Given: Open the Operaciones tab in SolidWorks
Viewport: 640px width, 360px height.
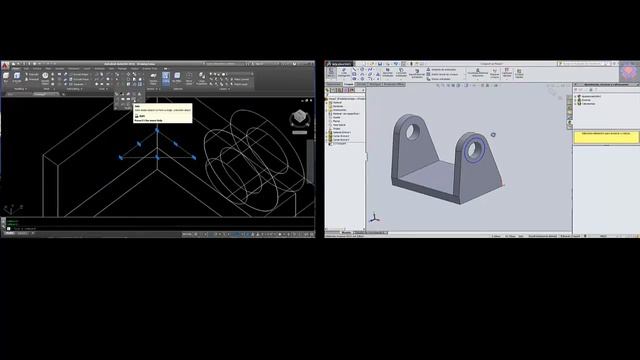Looking at the screenshot, I should coord(333,84).
